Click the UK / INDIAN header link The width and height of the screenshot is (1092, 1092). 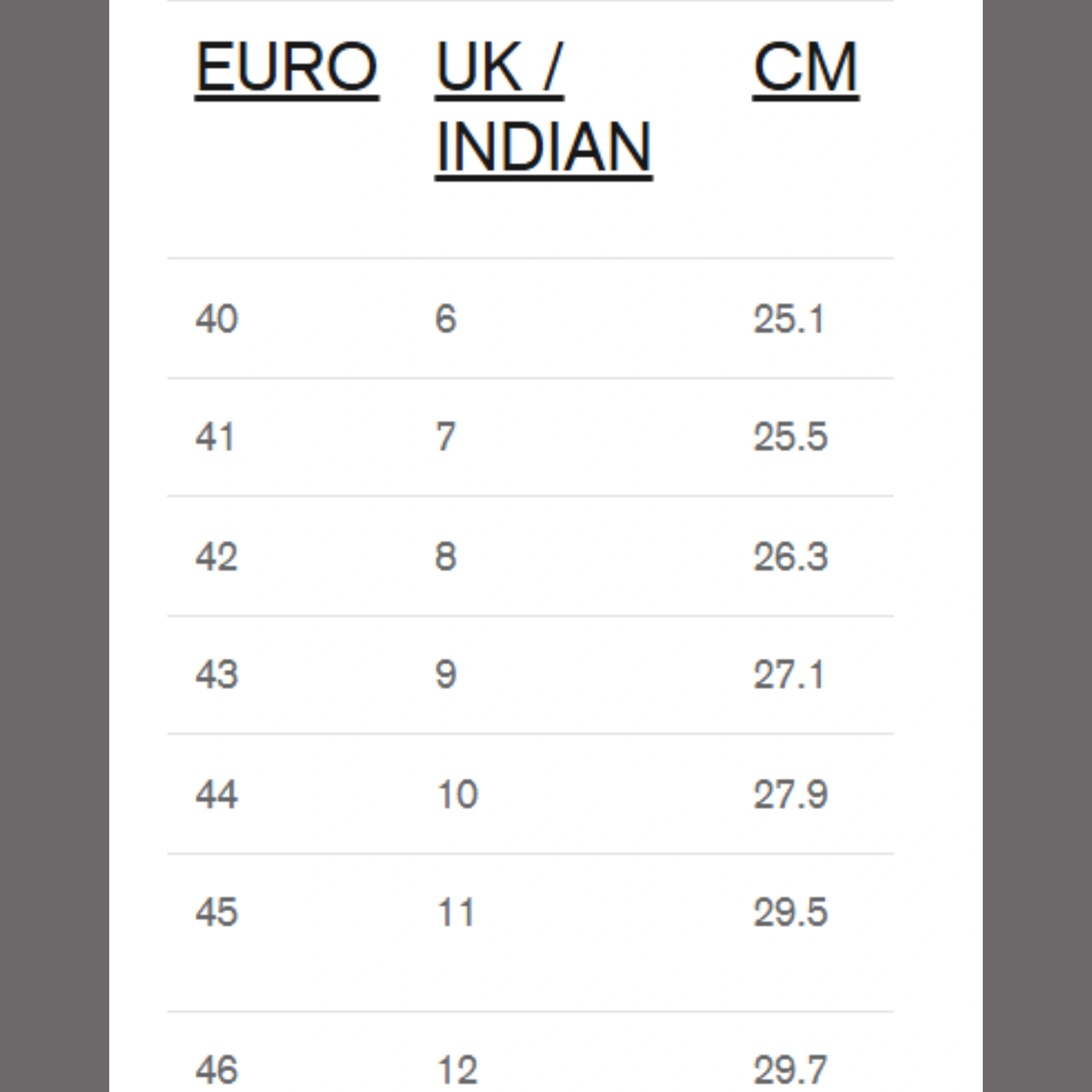(x=543, y=107)
